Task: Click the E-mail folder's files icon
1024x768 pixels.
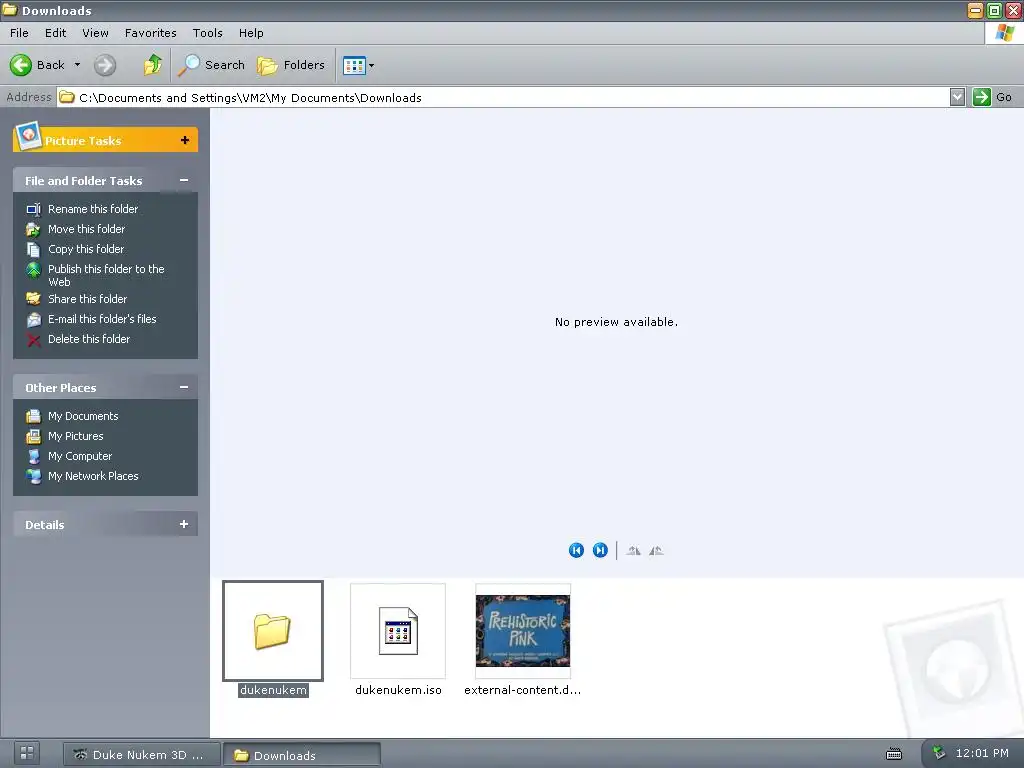Action: tap(33, 319)
